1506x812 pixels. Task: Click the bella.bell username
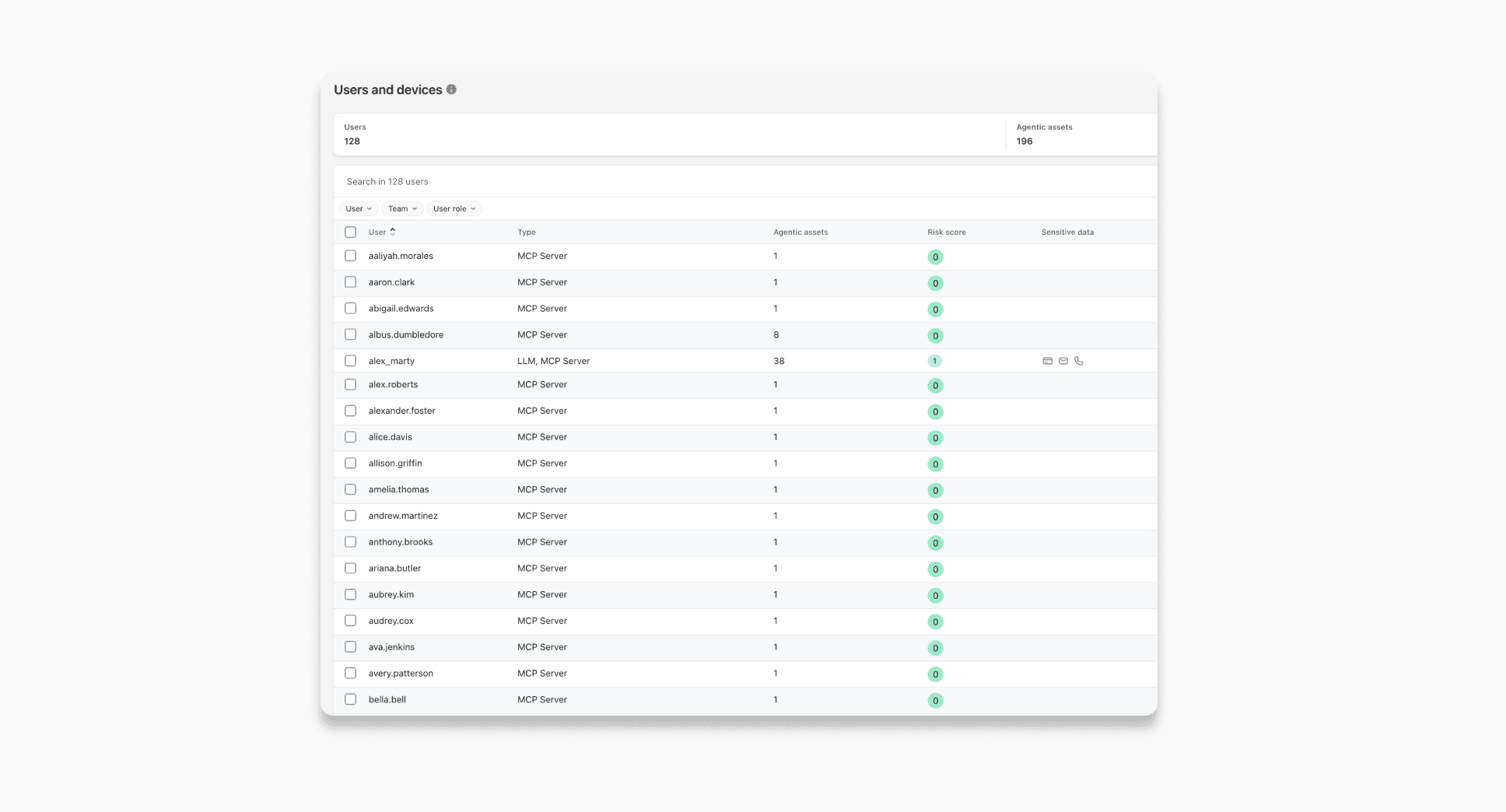click(x=387, y=699)
